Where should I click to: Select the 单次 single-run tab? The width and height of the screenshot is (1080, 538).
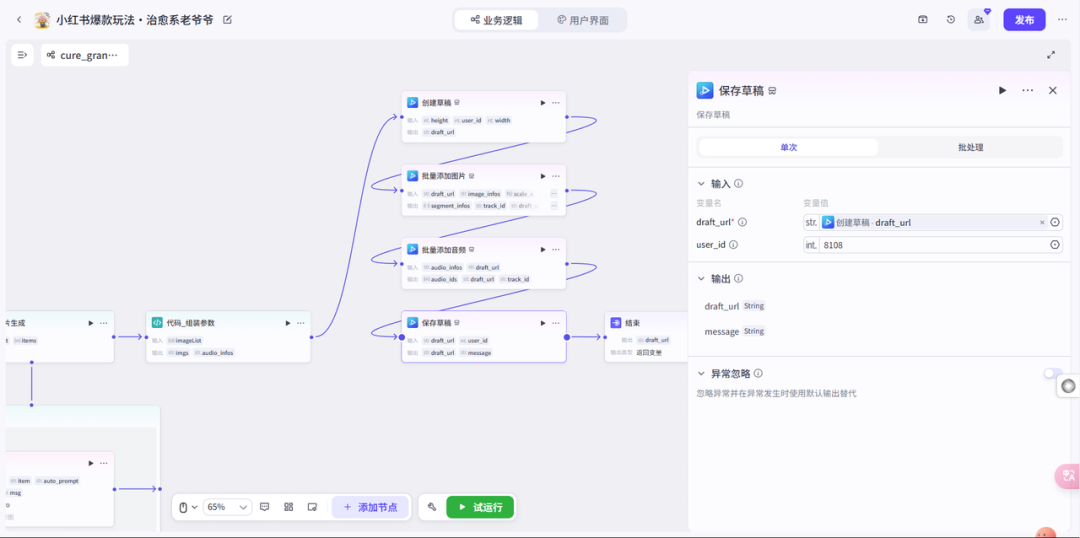[x=789, y=147]
